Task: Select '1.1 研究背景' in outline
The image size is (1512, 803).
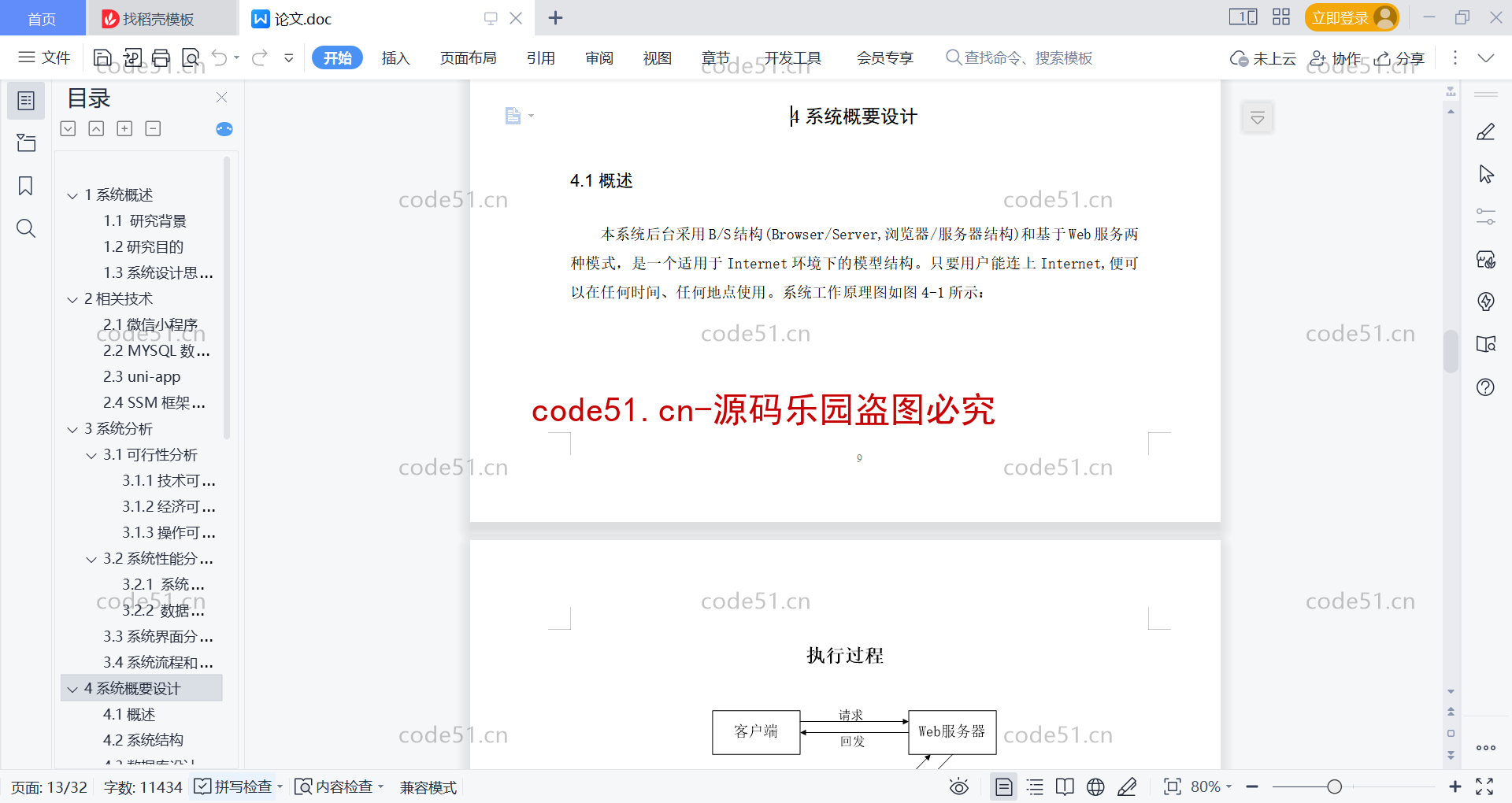Action: (145, 221)
